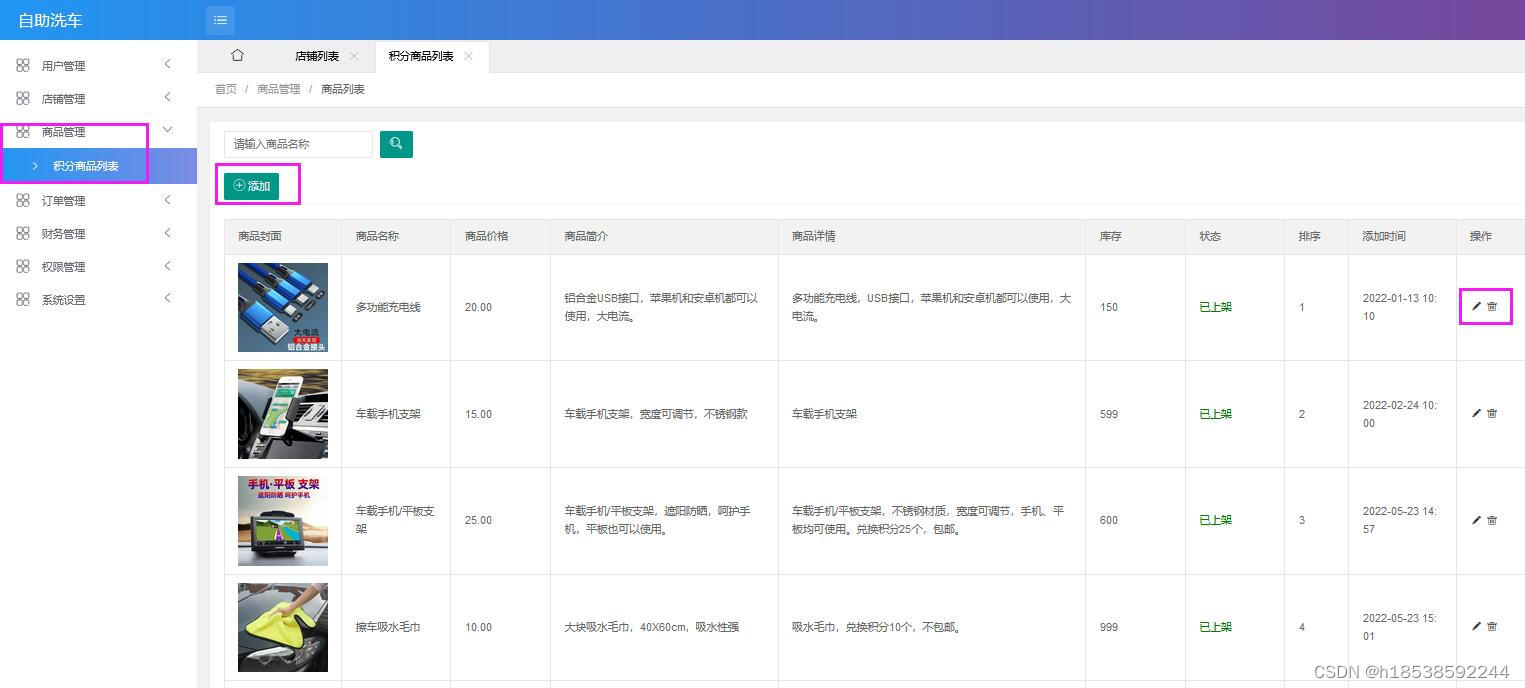Viewport: 1525px width, 688px height.
Task: Click the sidebar collapse menu icon
Action: click(x=220, y=20)
